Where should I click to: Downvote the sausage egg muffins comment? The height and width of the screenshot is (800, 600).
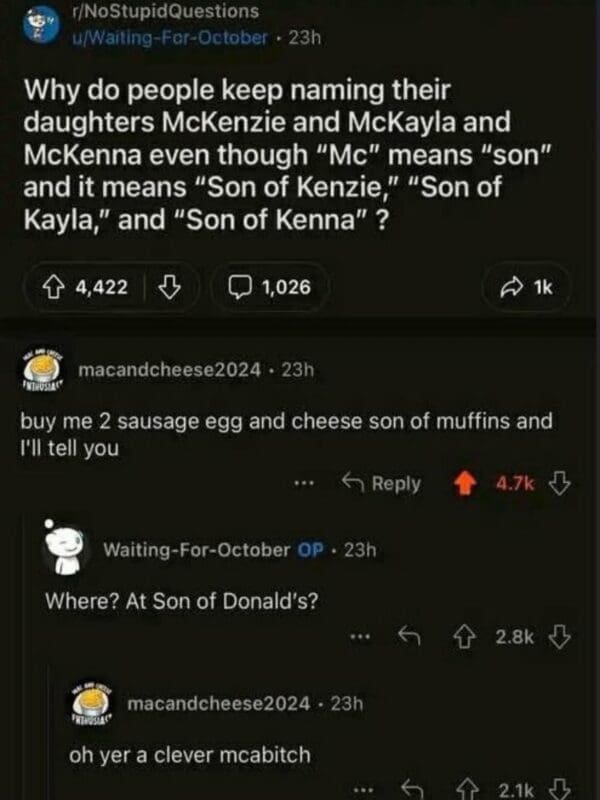(561, 483)
